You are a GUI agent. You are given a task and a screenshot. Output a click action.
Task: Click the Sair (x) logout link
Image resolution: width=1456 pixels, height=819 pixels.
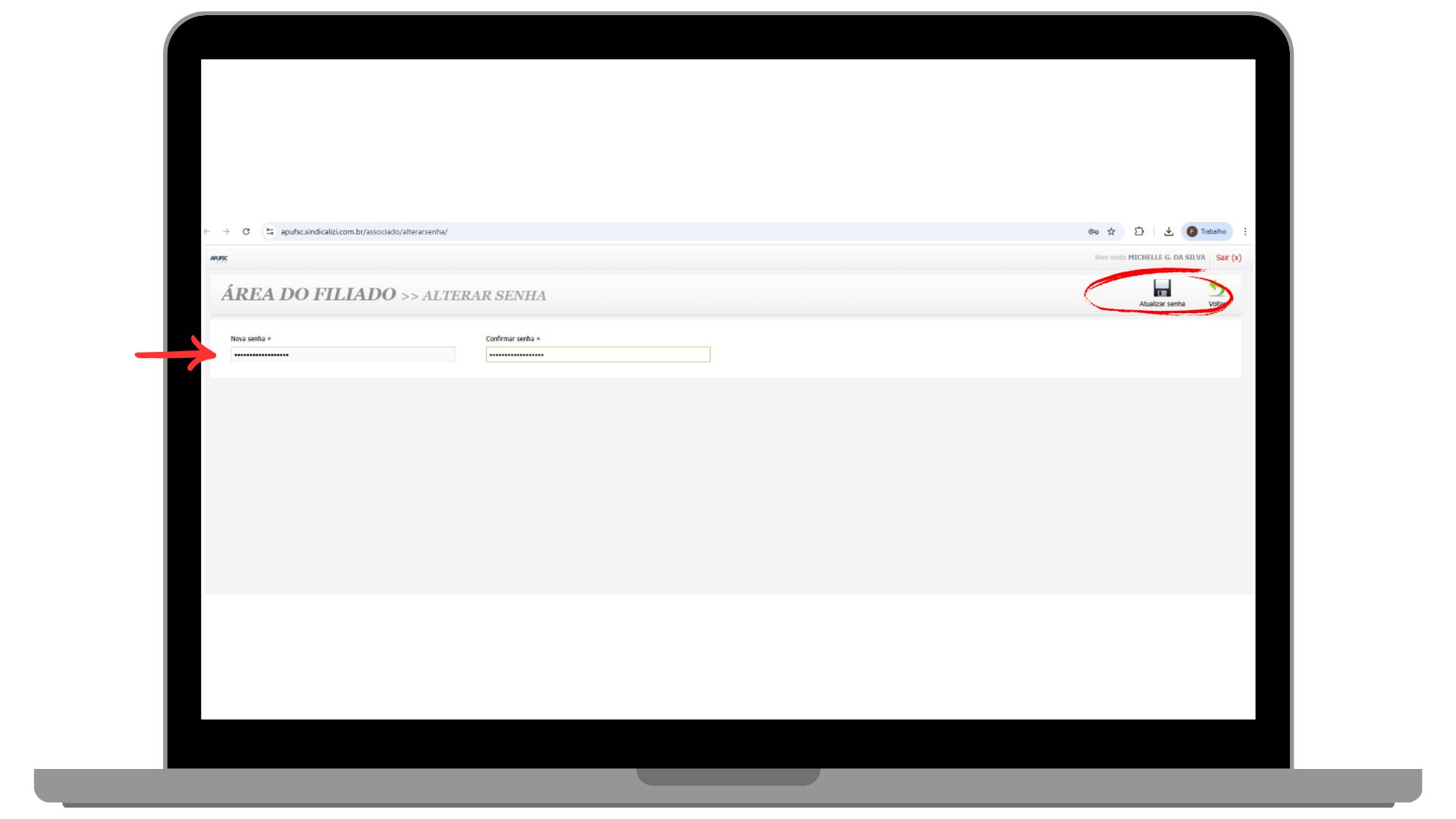pyautogui.click(x=1228, y=258)
